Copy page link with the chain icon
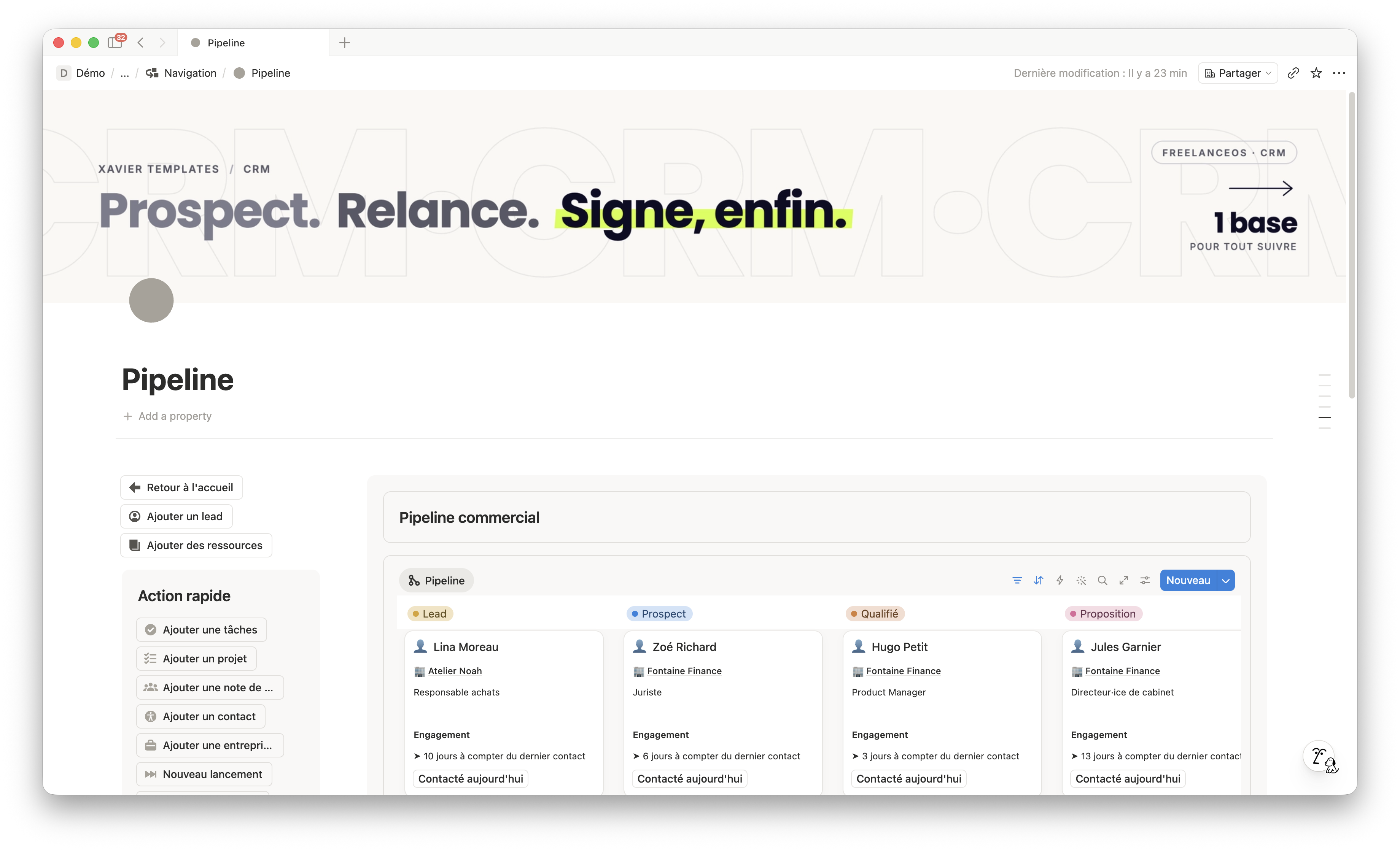Viewport: 1400px width, 851px height. (x=1293, y=73)
